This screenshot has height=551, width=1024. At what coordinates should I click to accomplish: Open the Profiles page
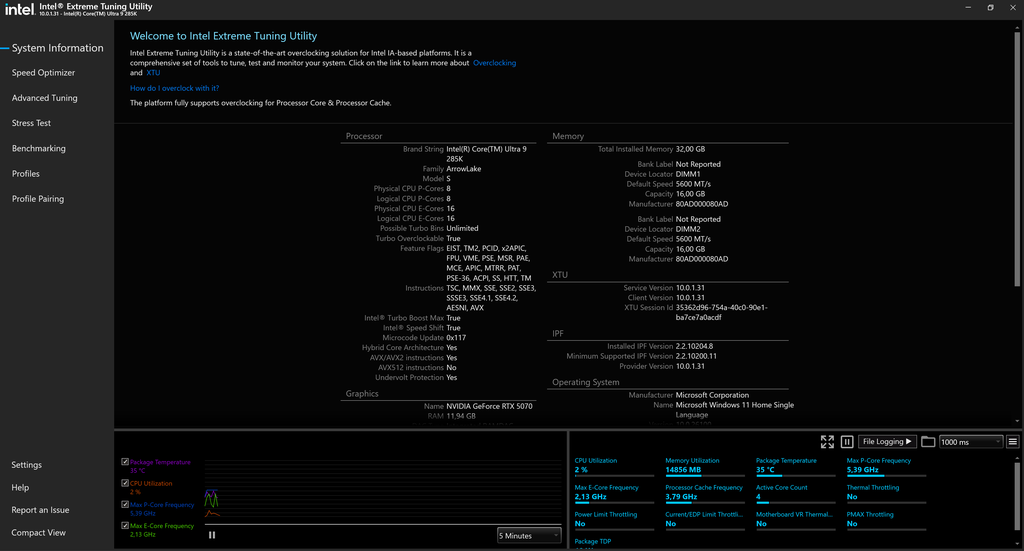coord(25,174)
